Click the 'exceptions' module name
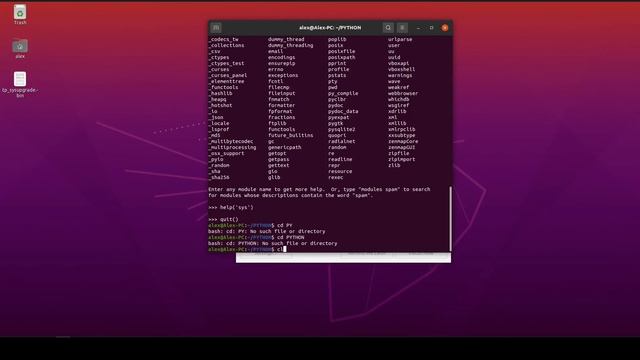 [283, 76]
